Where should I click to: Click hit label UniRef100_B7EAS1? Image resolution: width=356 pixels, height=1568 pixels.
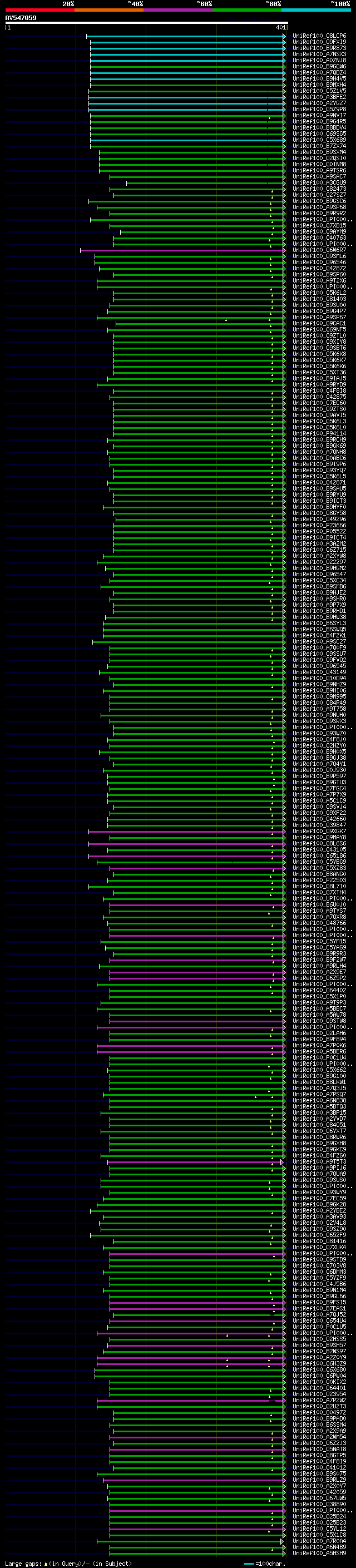coord(319,1309)
